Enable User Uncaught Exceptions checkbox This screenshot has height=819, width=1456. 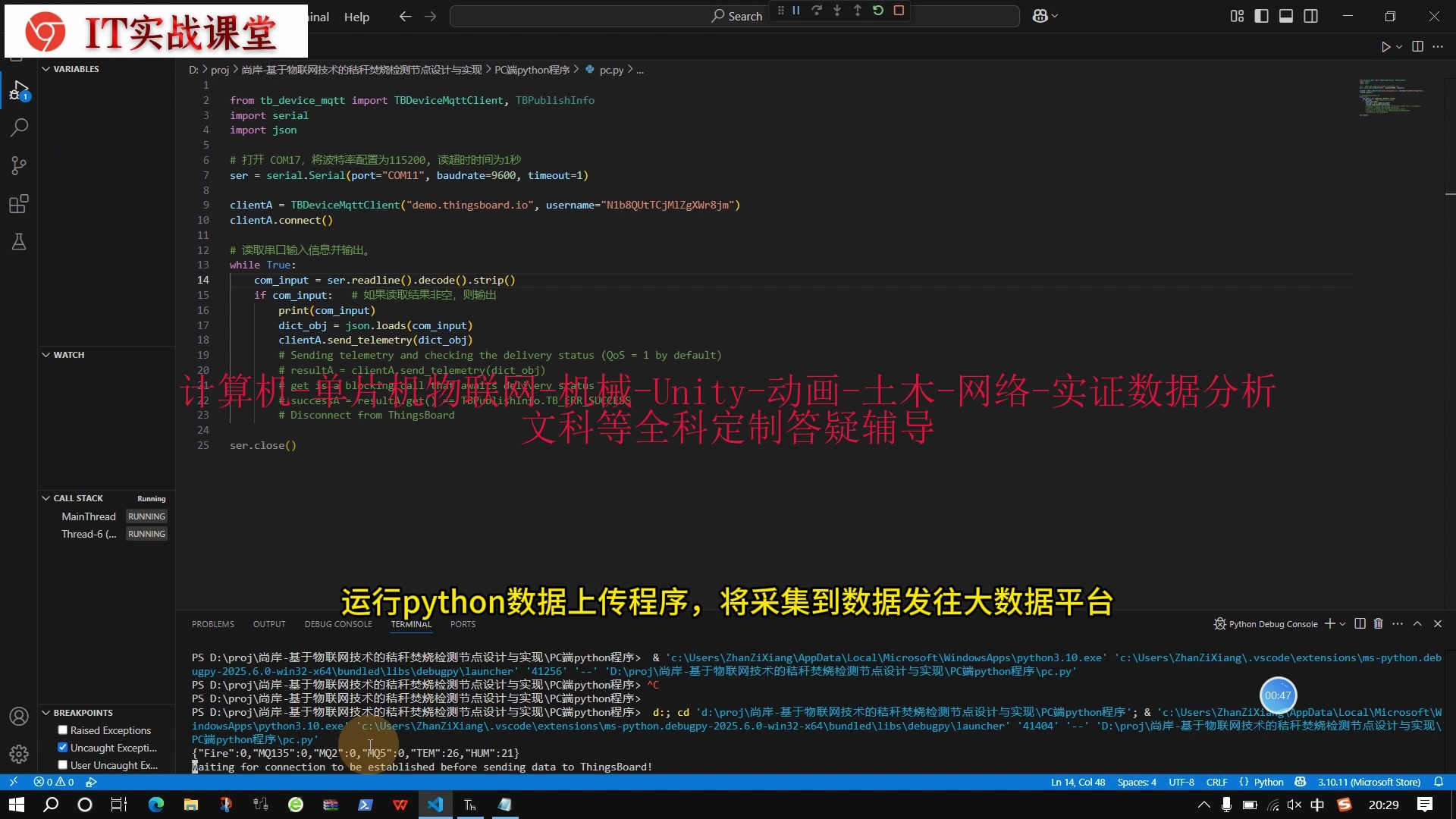63,765
